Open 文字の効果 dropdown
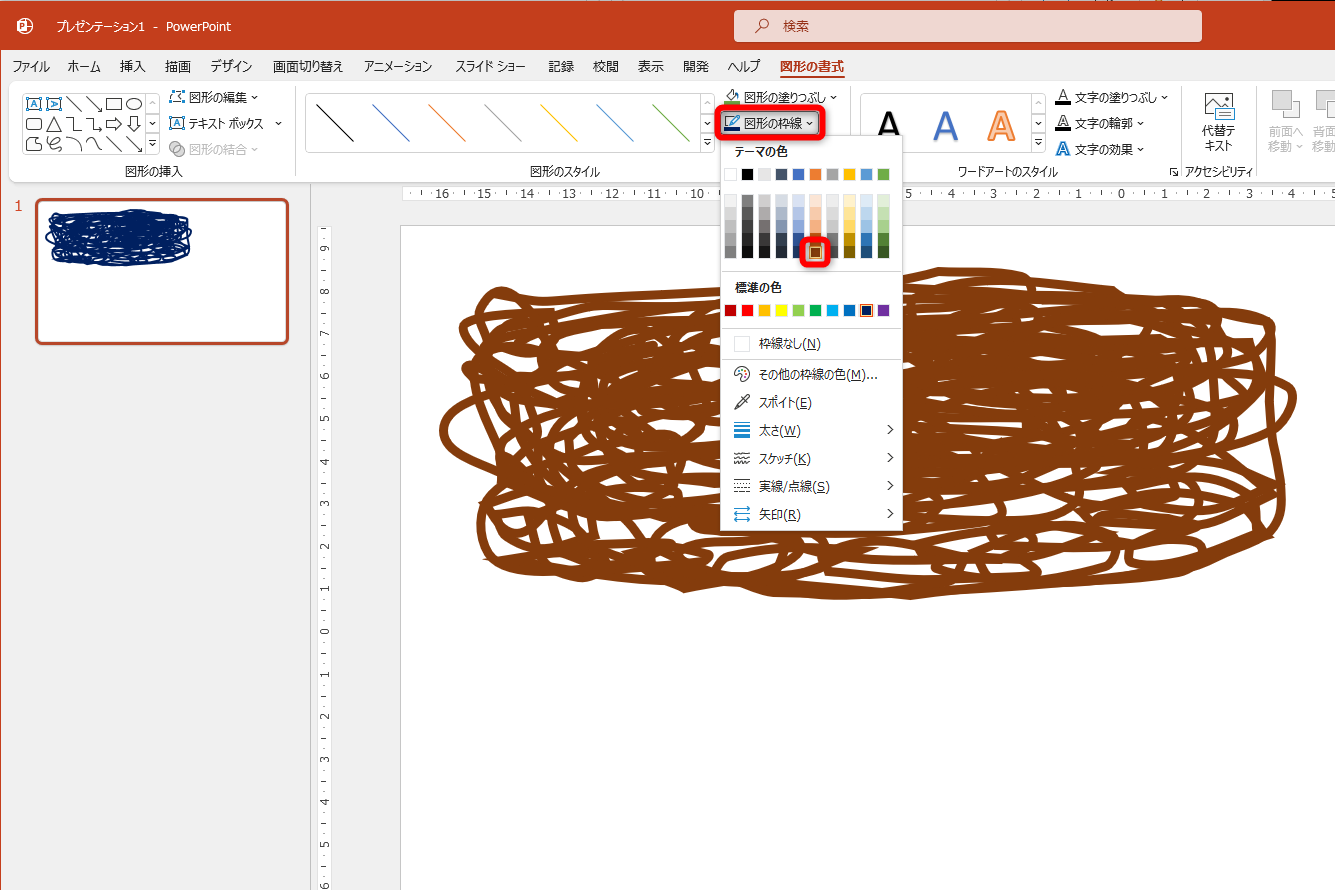The height and width of the screenshot is (890, 1335). [x=1100, y=149]
